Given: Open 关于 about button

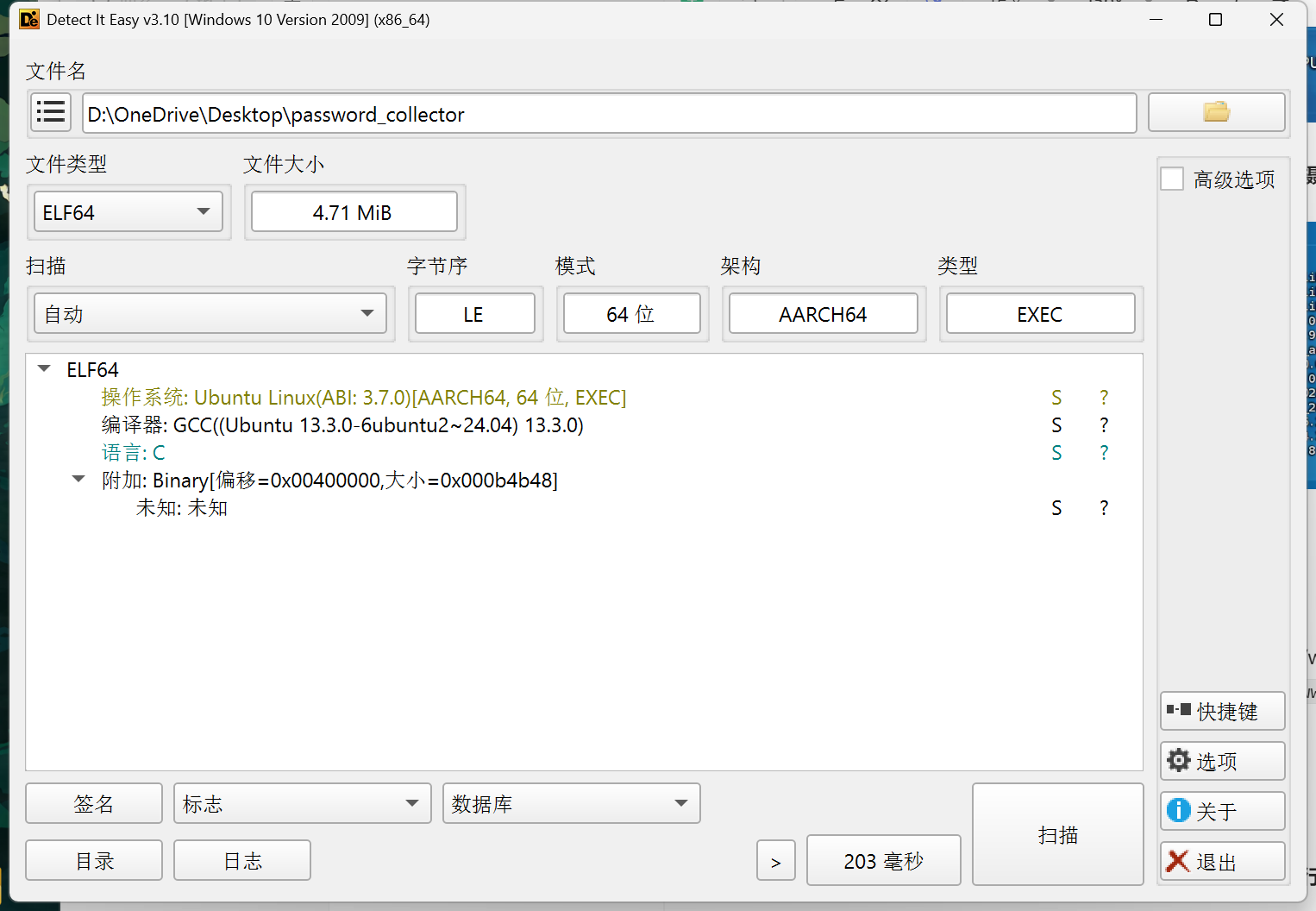Looking at the screenshot, I should (x=1223, y=811).
